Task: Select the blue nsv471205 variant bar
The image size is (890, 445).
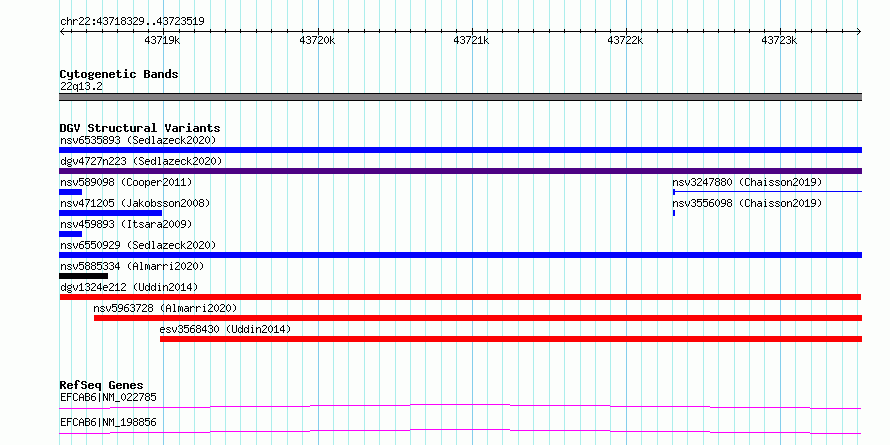Action: click(x=111, y=213)
